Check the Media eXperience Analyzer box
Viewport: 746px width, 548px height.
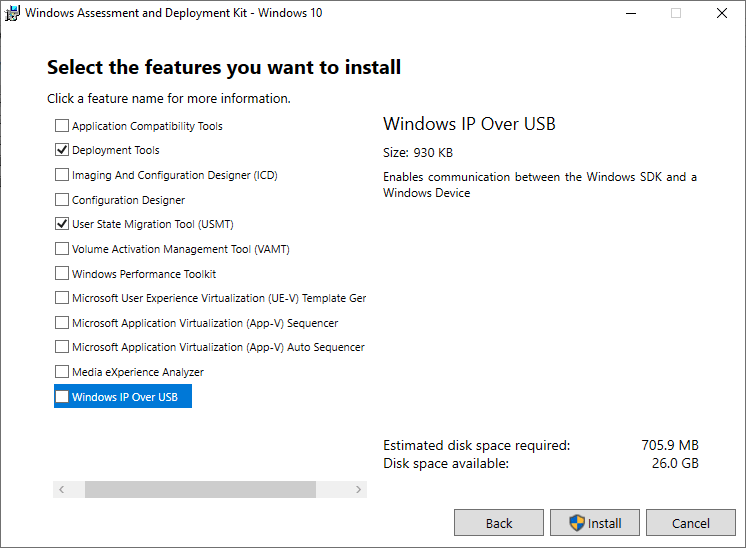pyautogui.click(x=62, y=372)
